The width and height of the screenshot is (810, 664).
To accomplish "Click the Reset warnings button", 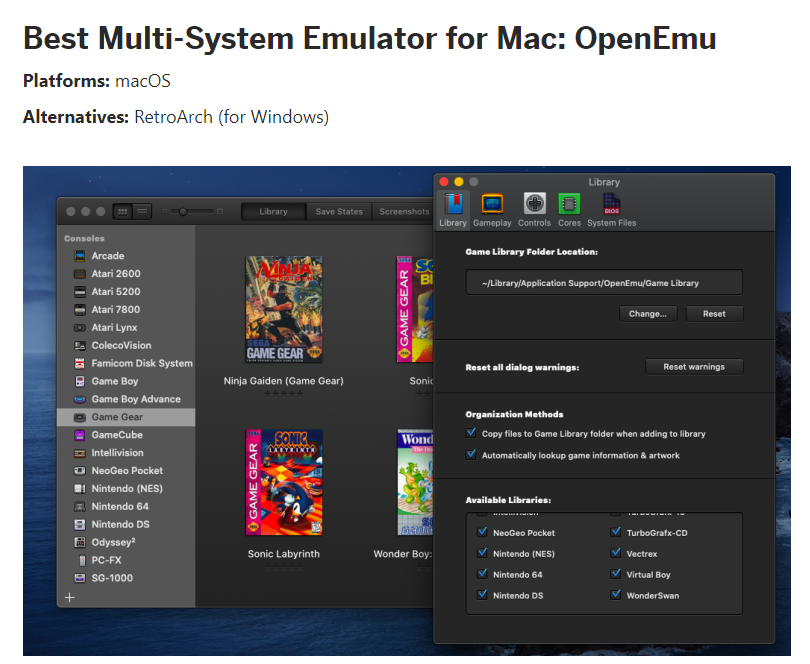I will 694,367.
